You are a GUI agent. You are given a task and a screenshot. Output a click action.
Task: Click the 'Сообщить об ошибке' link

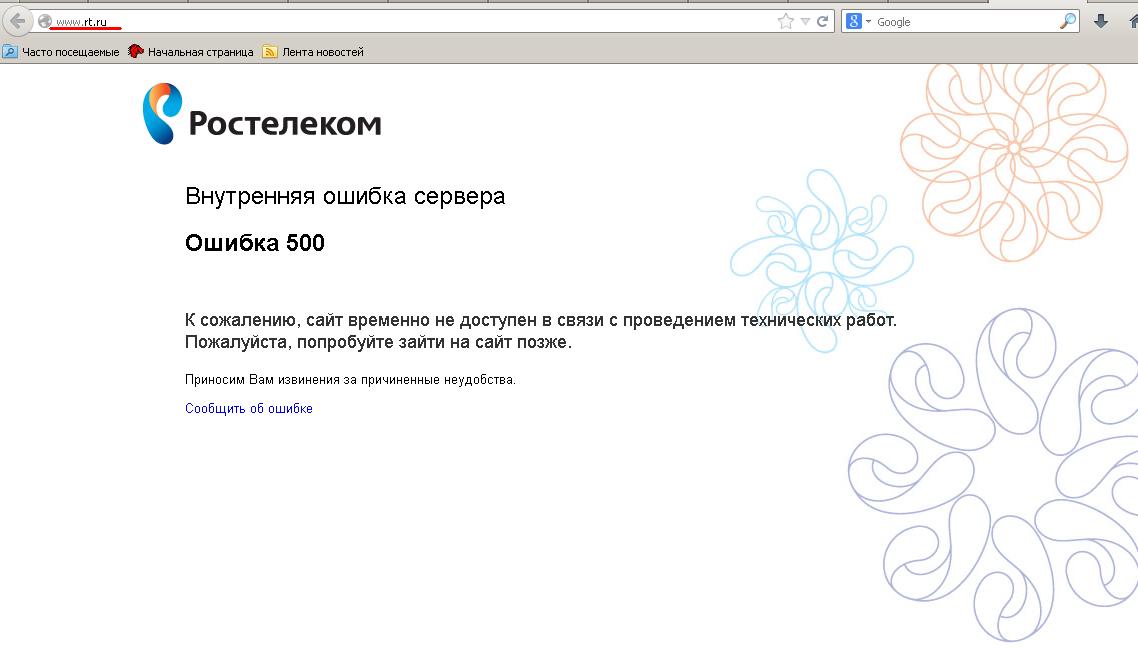pyautogui.click(x=249, y=408)
